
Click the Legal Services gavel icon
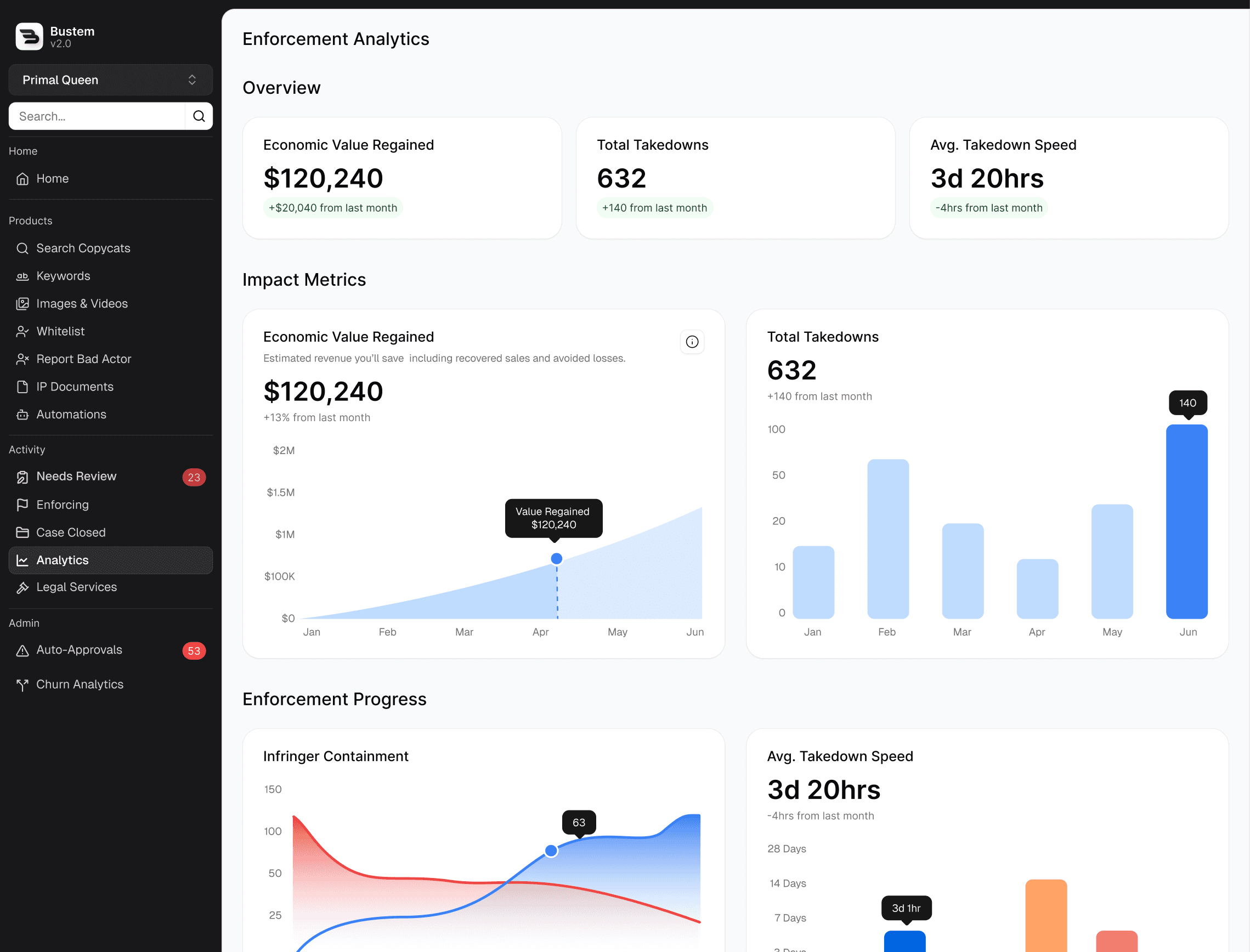click(x=22, y=588)
